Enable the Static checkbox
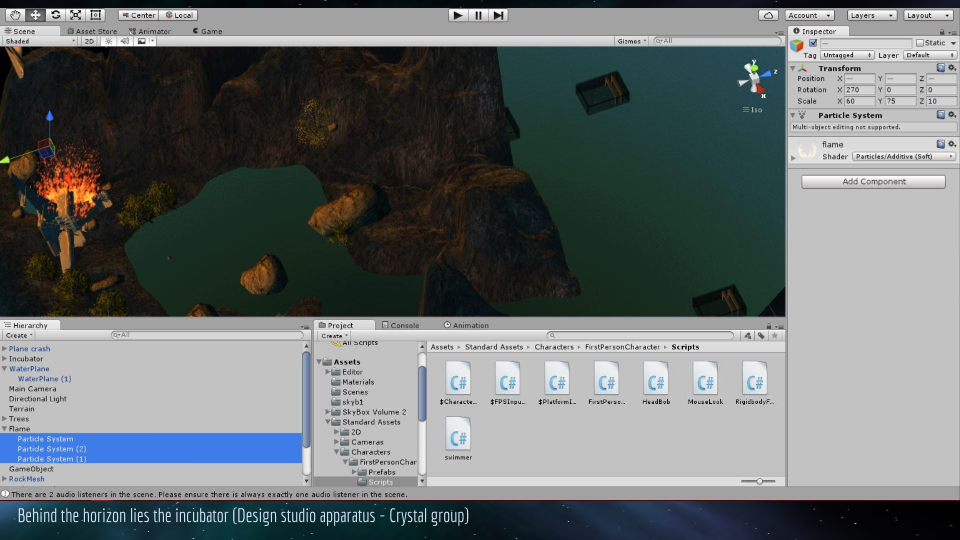 click(920, 43)
